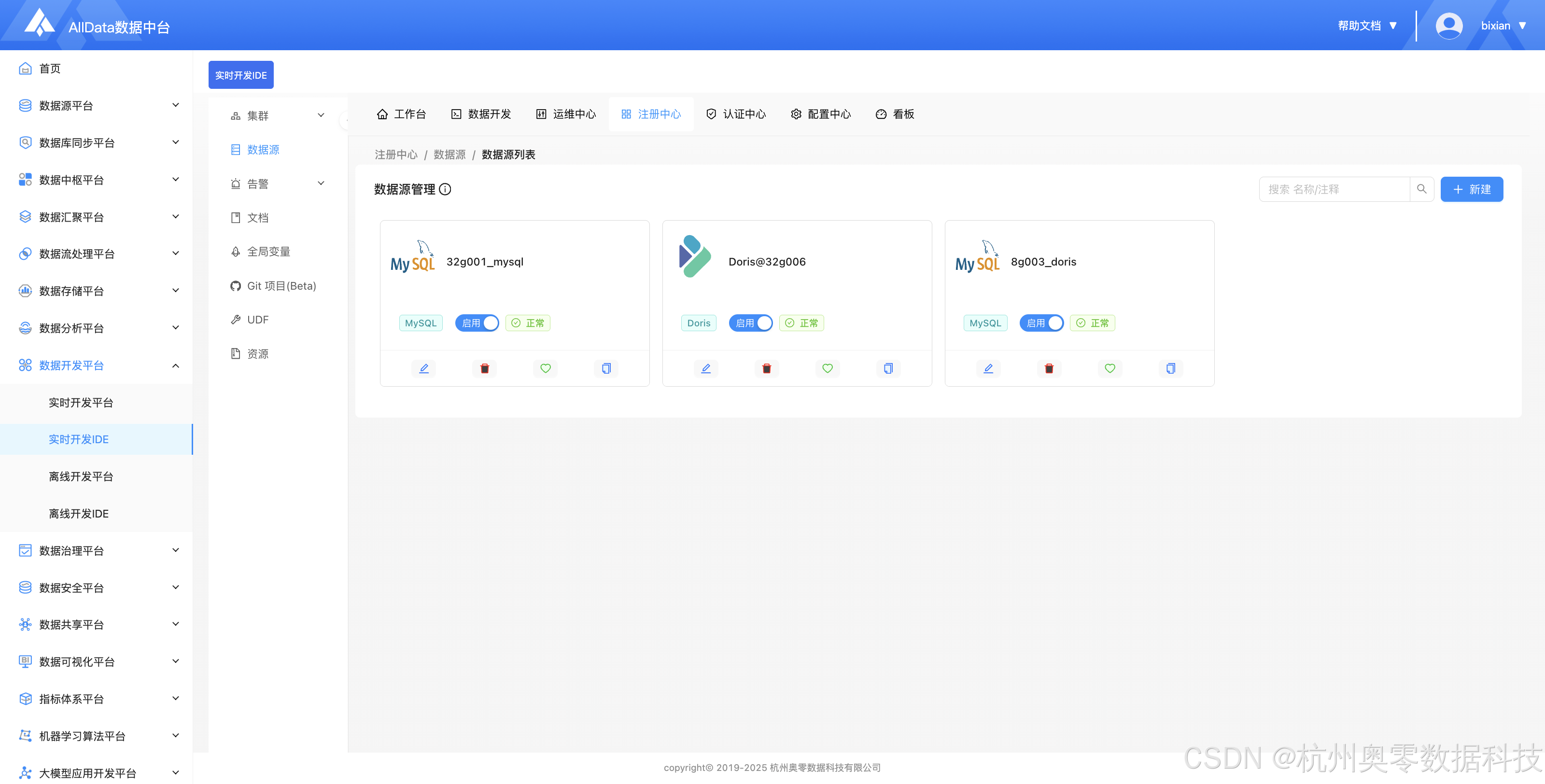Click delete trash icon on 8g003_doris card
Image resolution: width=1545 pixels, height=784 pixels.
pyautogui.click(x=1049, y=368)
